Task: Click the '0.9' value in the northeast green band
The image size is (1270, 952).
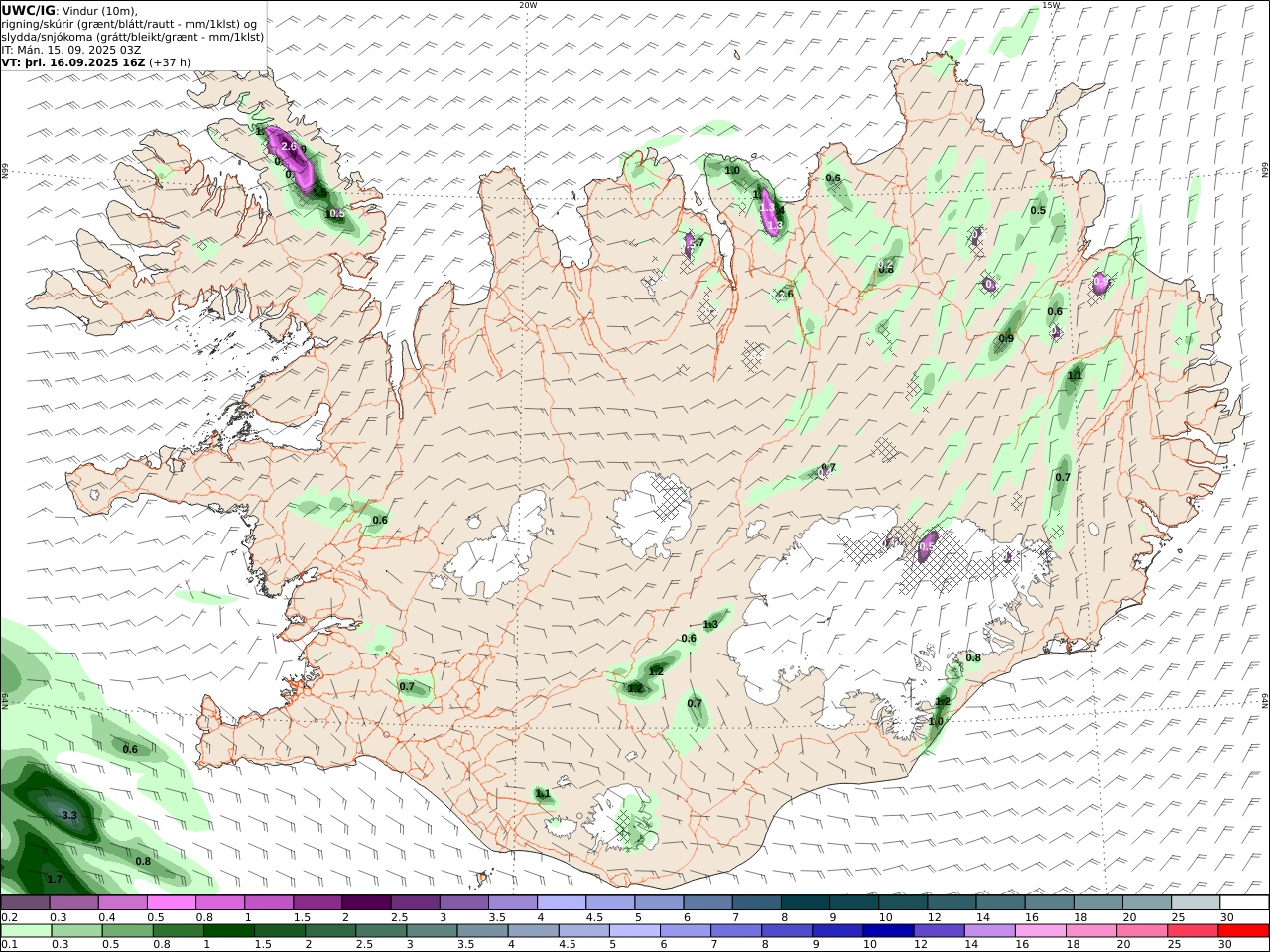Action: (1006, 339)
